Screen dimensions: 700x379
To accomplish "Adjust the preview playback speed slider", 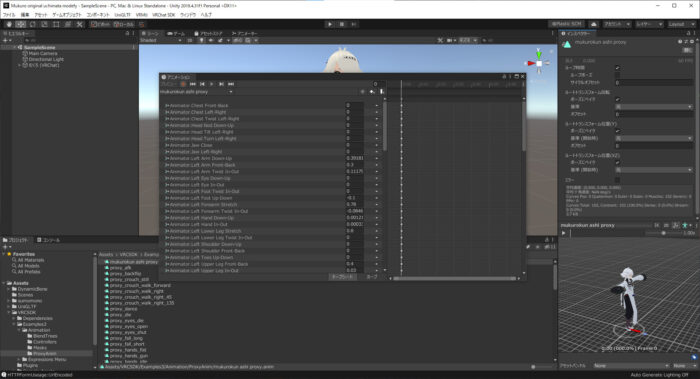I will [664, 233].
